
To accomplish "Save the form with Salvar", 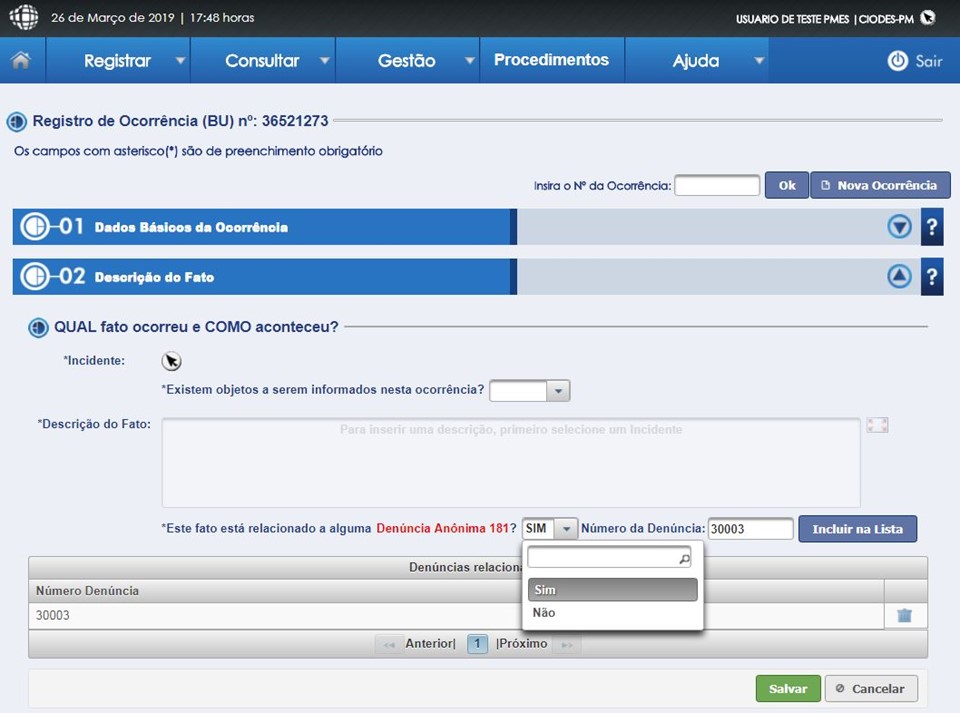I will [x=788, y=689].
